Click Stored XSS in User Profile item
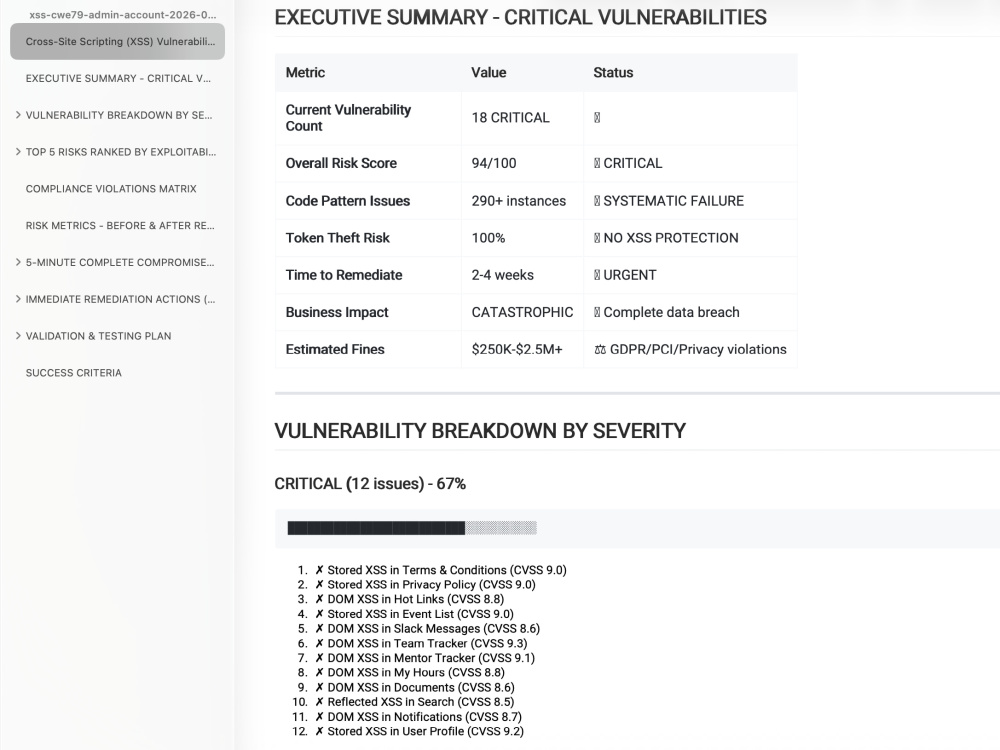This screenshot has width=1000, height=750. [420, 732]
